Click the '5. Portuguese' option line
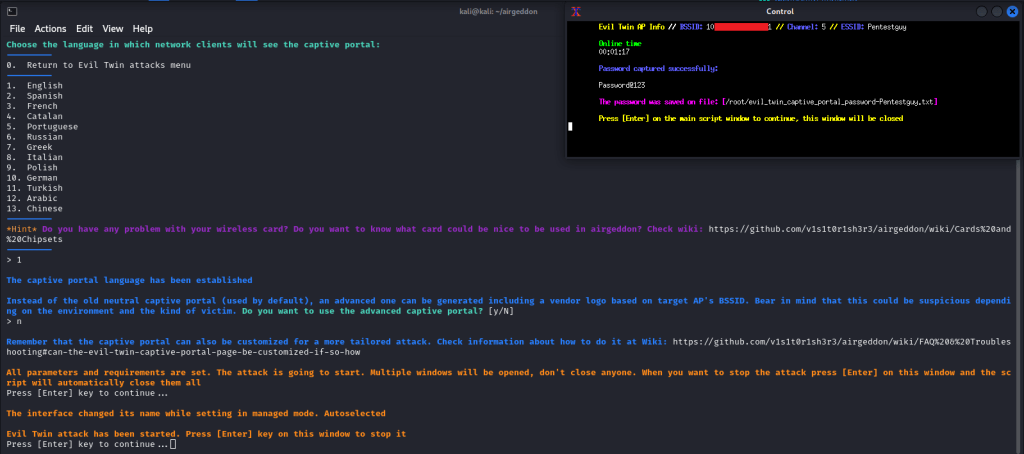This screenshot has width=1024, height=454. pyautogui.click(x=42, y=127)
